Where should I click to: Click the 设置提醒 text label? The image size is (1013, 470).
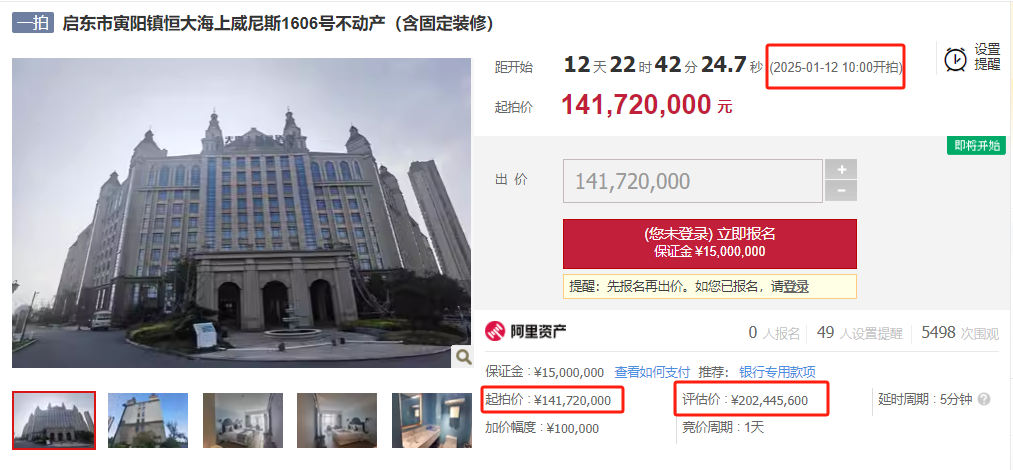(x=987, y=57)
